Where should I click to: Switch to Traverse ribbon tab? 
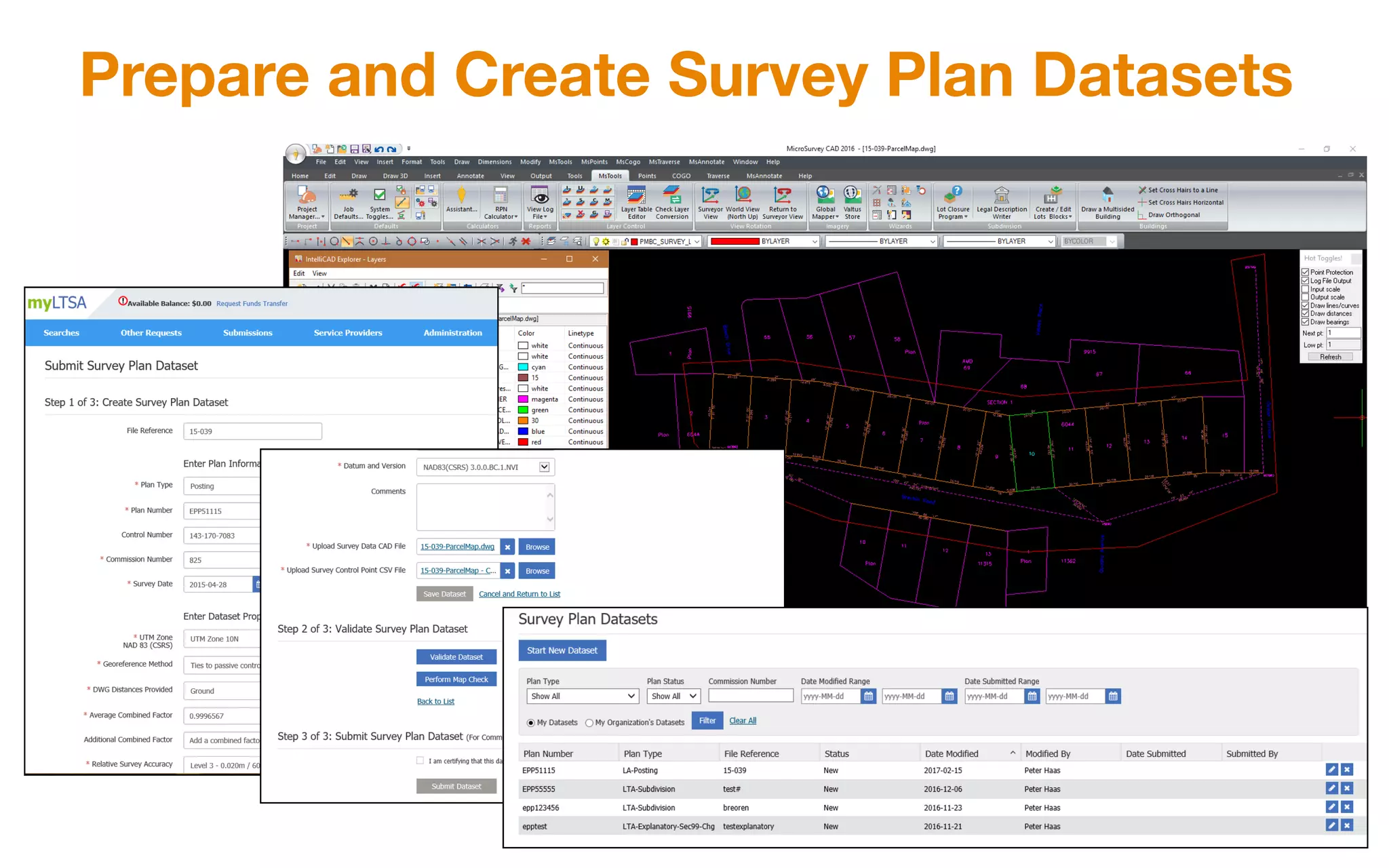tap(718, 176)
